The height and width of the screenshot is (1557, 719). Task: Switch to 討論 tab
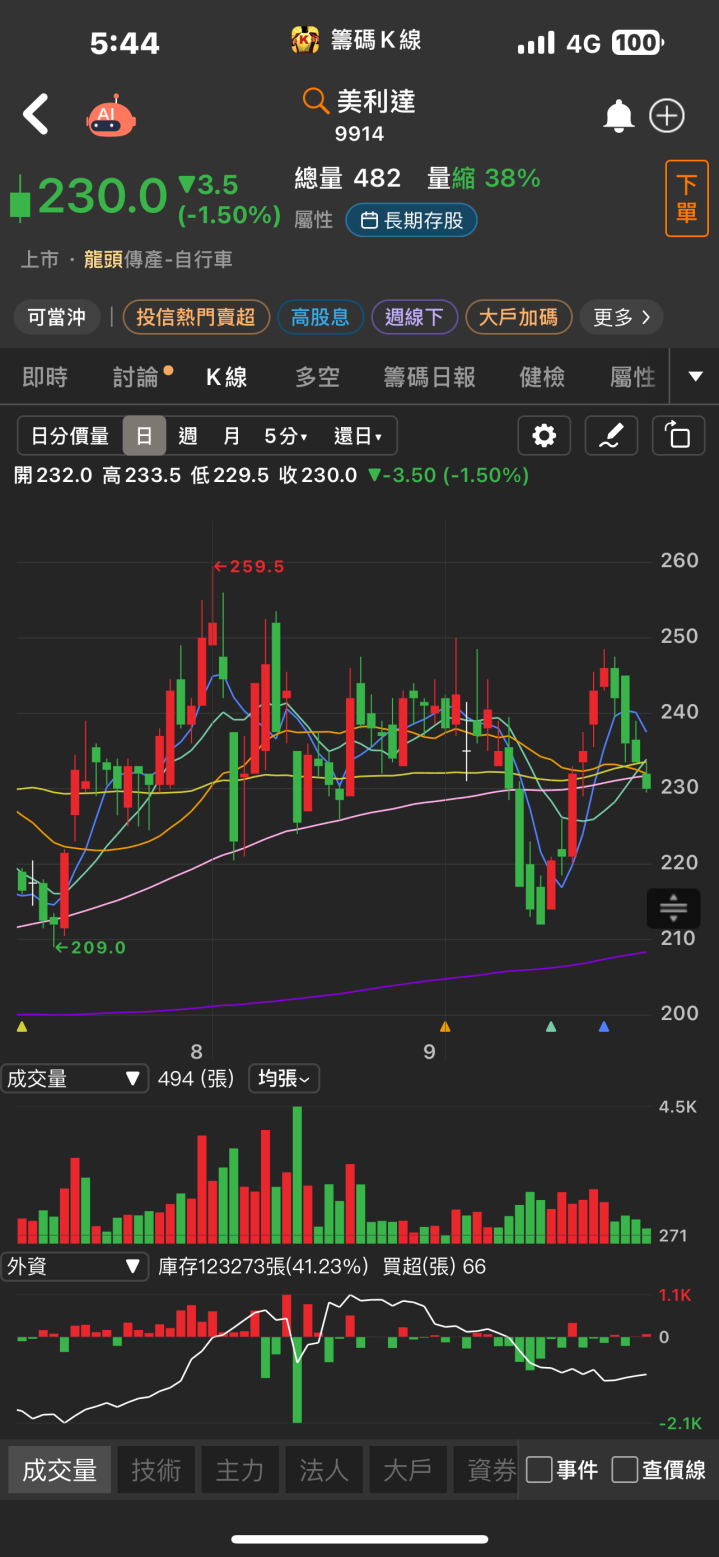click(x=137, y=377)
